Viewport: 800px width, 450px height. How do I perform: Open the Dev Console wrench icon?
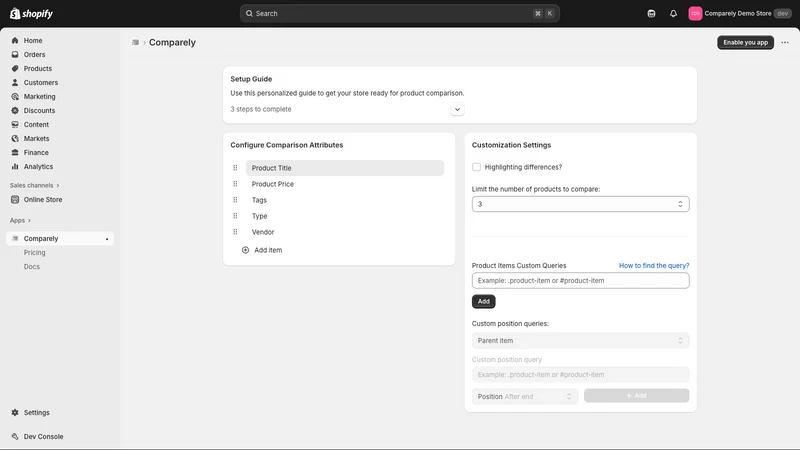coord(15,437)
